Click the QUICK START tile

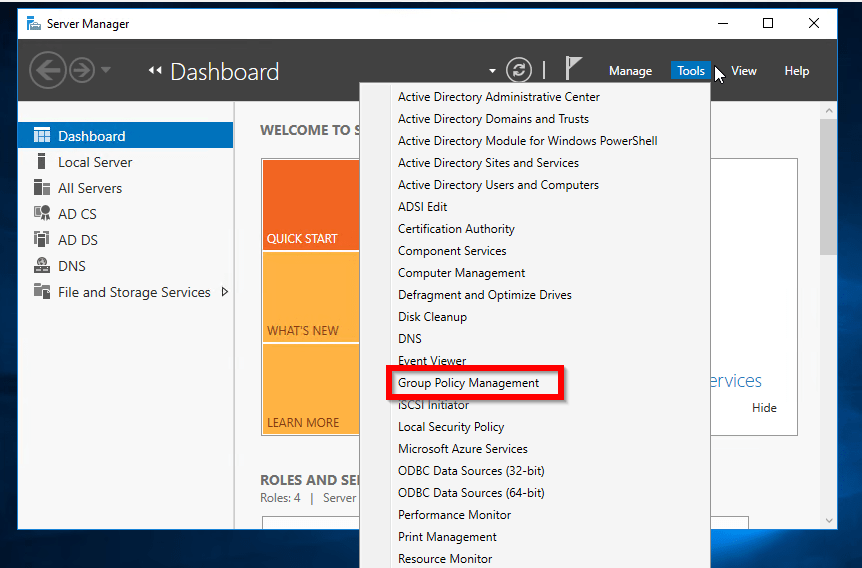pos(311,205)
